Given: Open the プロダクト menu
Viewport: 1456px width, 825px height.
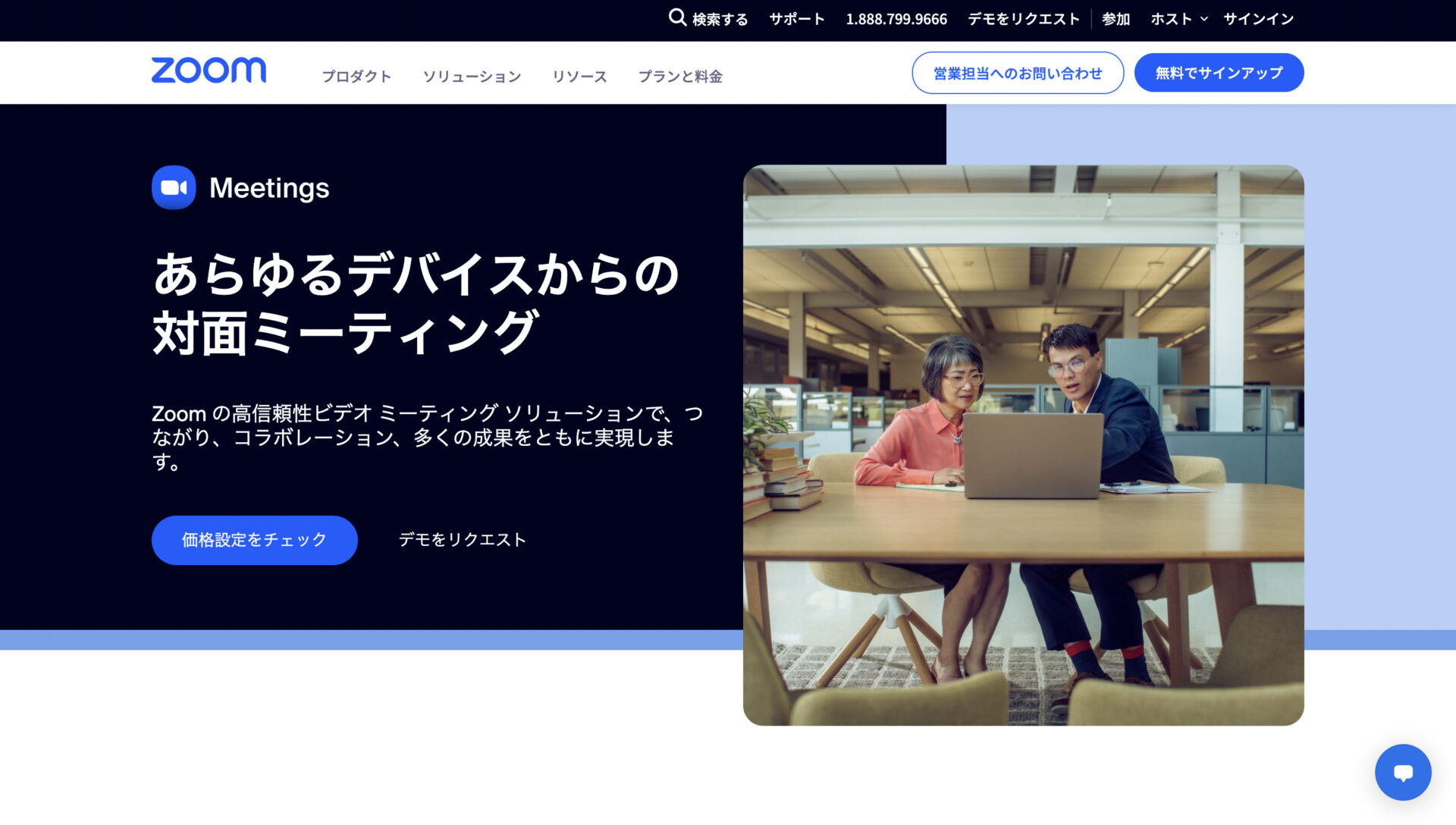Looking at the screenshot, I should tap(356, 76).
